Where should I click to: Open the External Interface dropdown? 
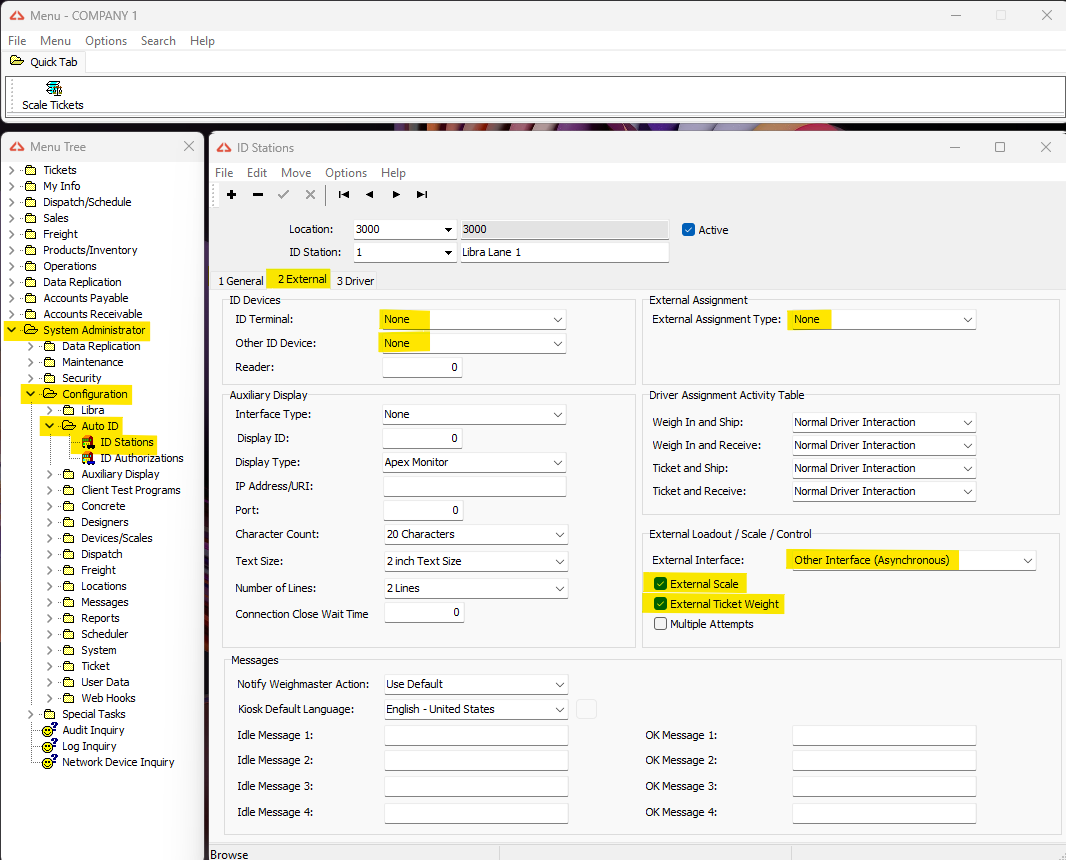pos(1027,560)
